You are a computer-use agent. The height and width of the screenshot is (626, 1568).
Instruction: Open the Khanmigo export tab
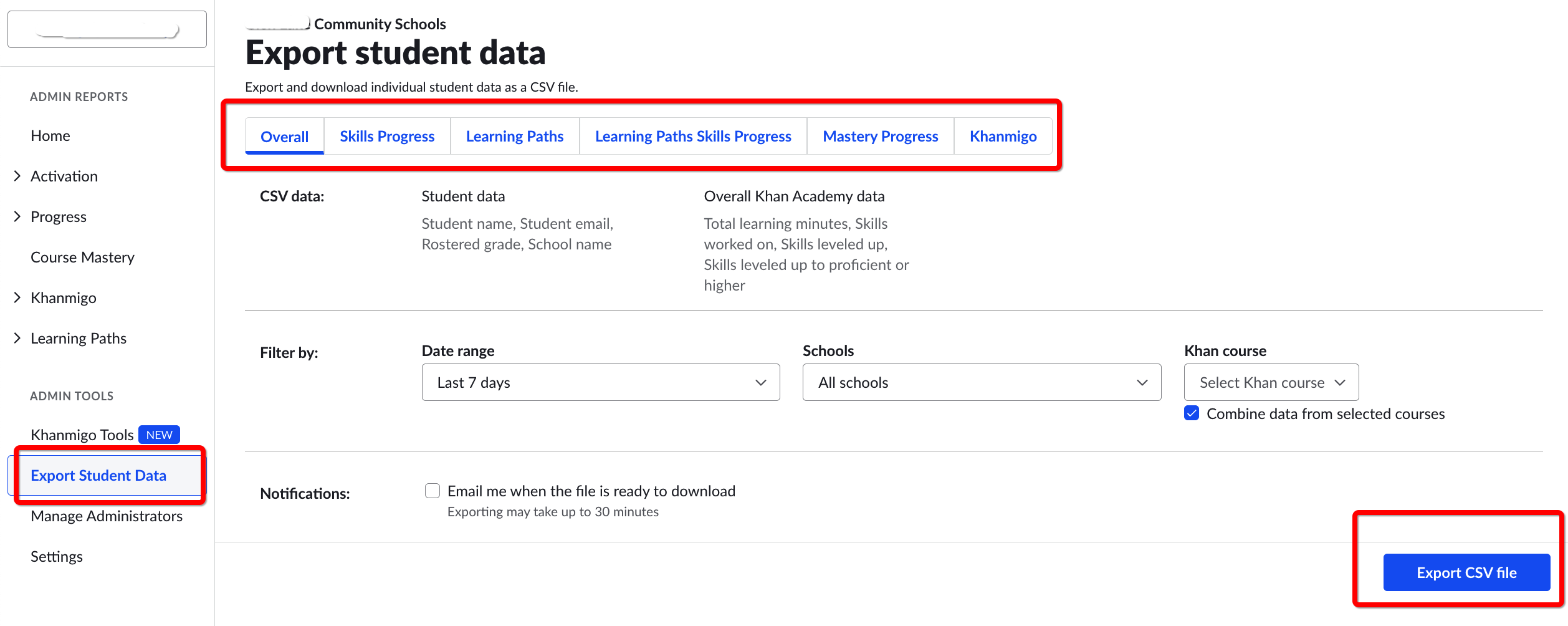click(x=1003, y=137)
